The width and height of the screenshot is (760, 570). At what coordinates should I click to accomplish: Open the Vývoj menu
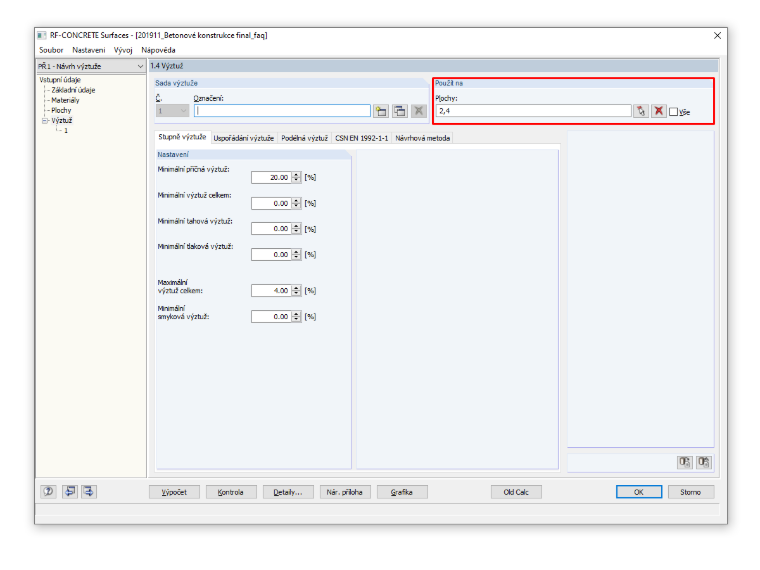click(123, 50)
